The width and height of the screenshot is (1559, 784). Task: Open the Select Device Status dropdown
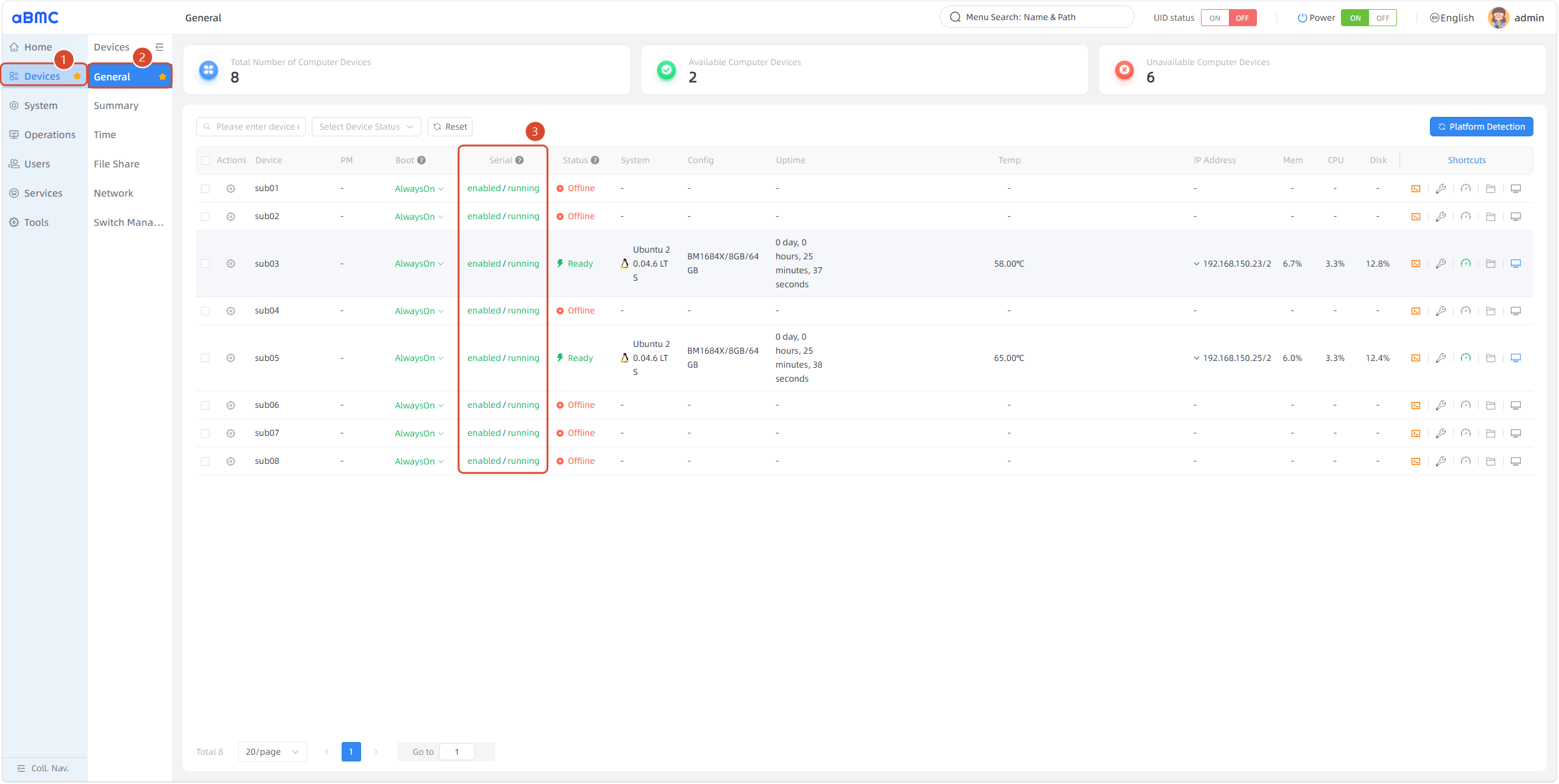367,127
